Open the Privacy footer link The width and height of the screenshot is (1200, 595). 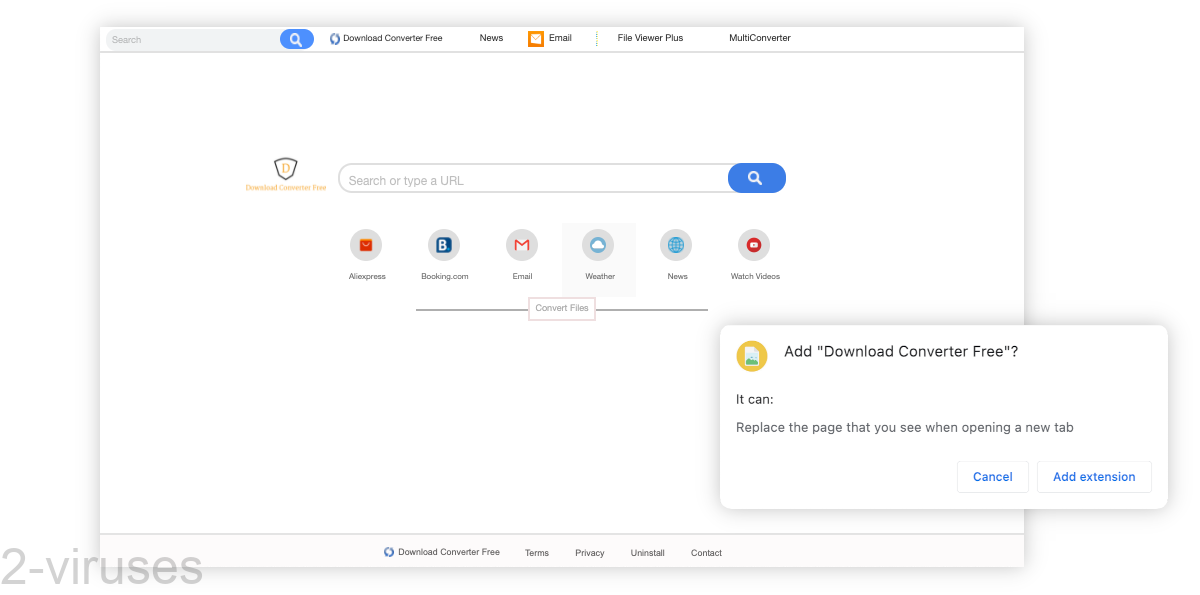(x=590, y=553)
